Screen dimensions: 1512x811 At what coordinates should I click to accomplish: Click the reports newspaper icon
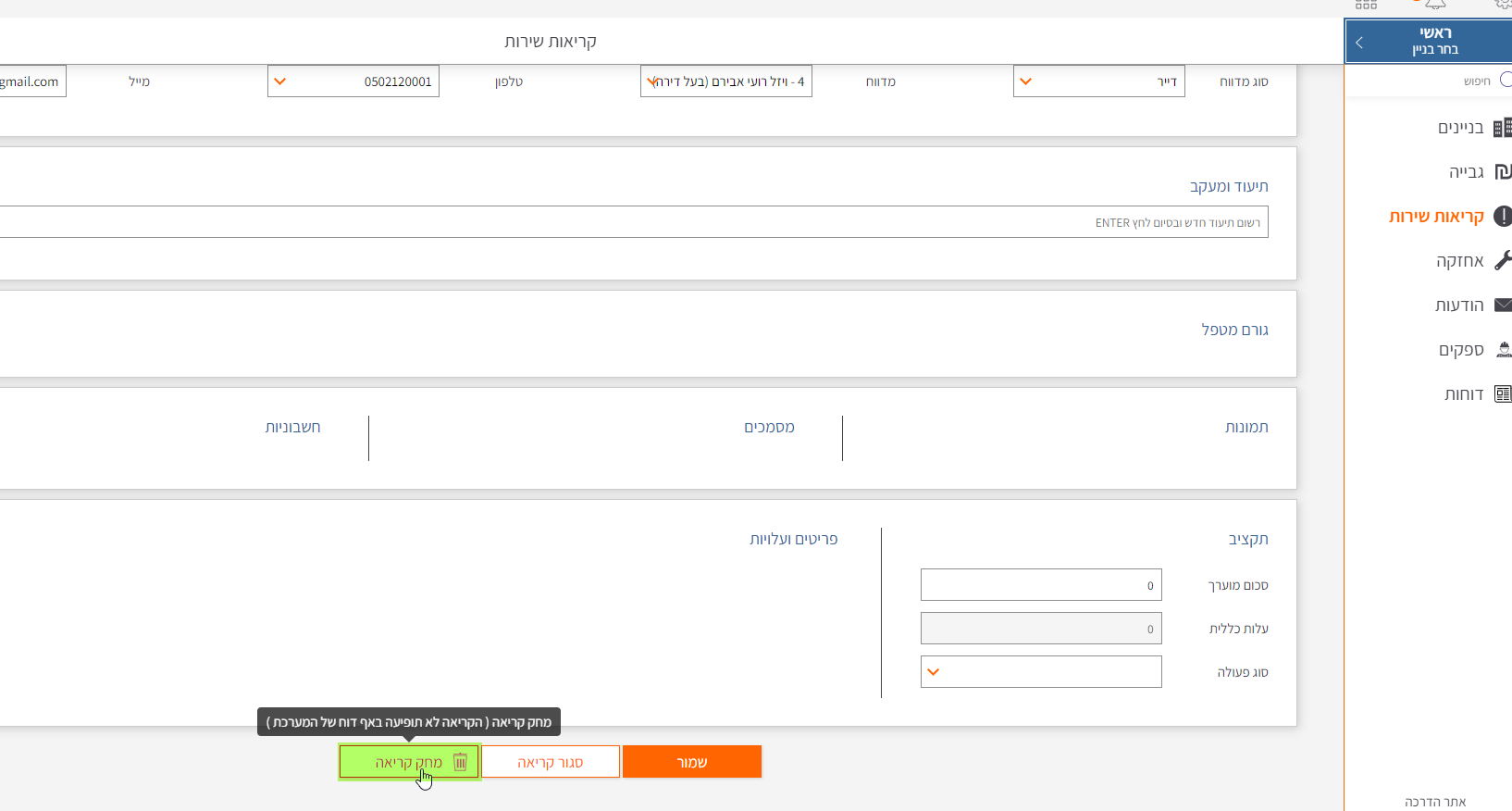pyautogui.click(x=1503, y=394)
